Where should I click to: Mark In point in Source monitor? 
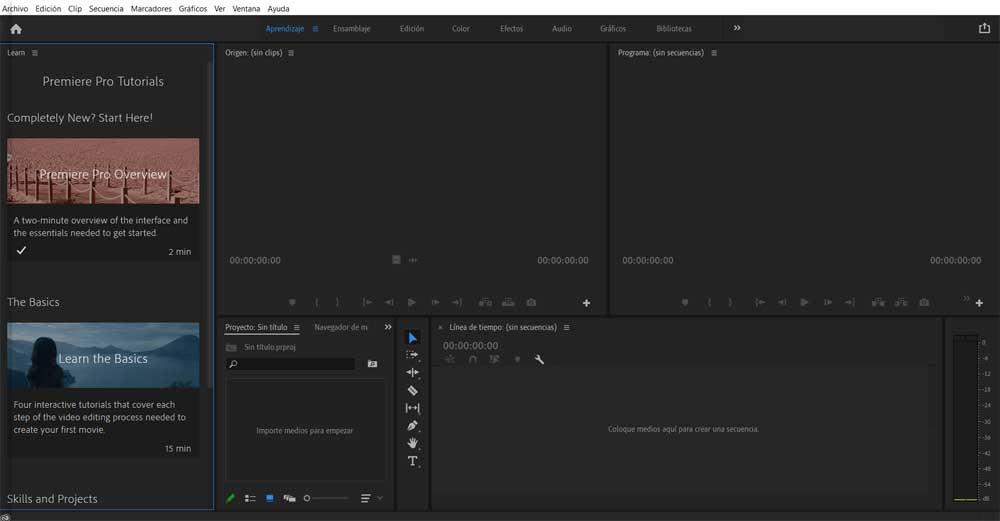click(x=316, y=302)
